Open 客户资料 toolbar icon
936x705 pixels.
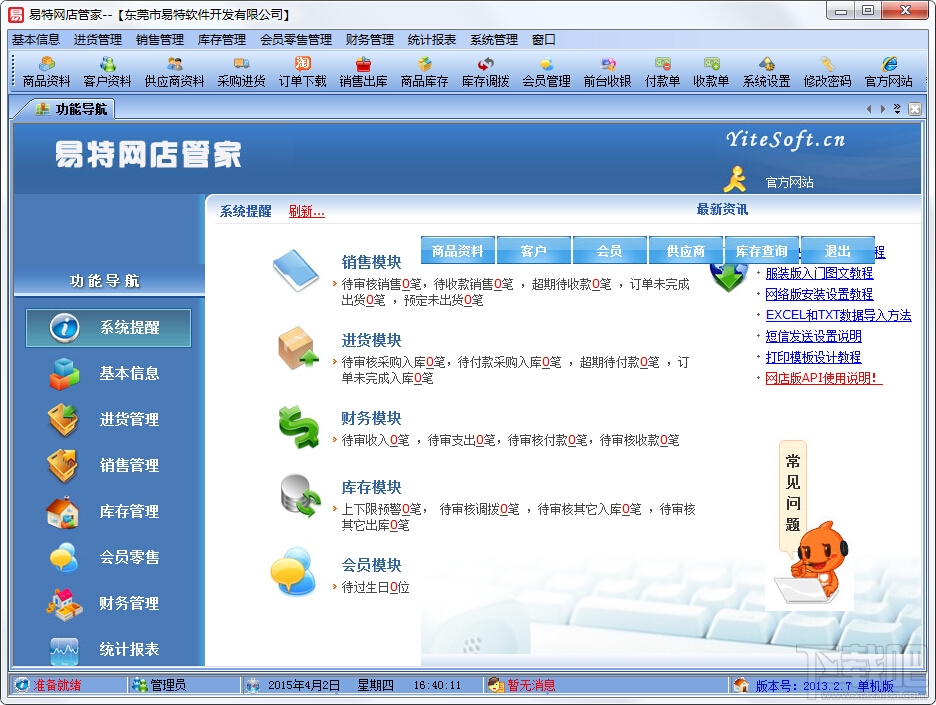click(x=107, y=72)
